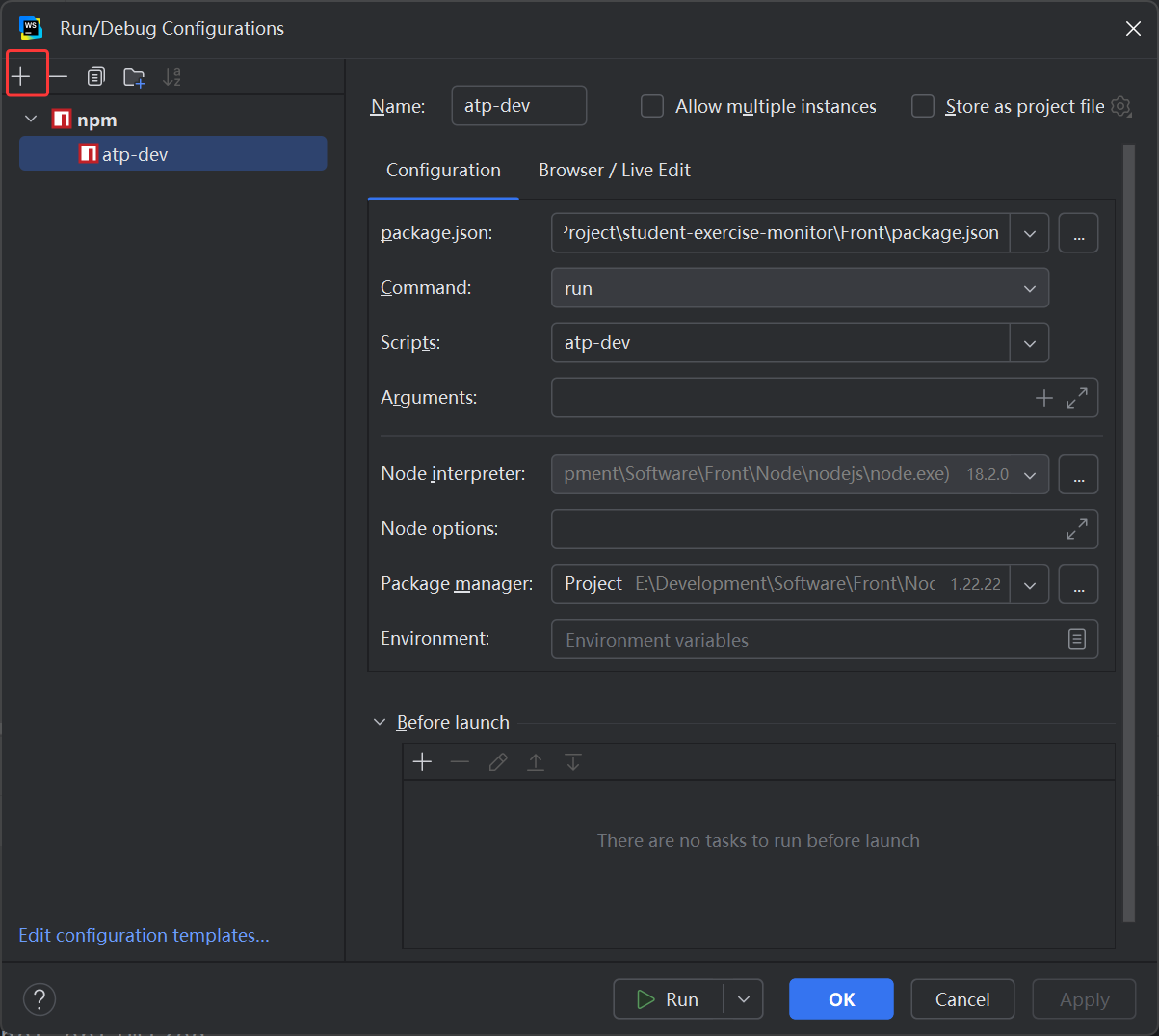
Task: Browse for Package manager path
Action: tap(1078, 584)
